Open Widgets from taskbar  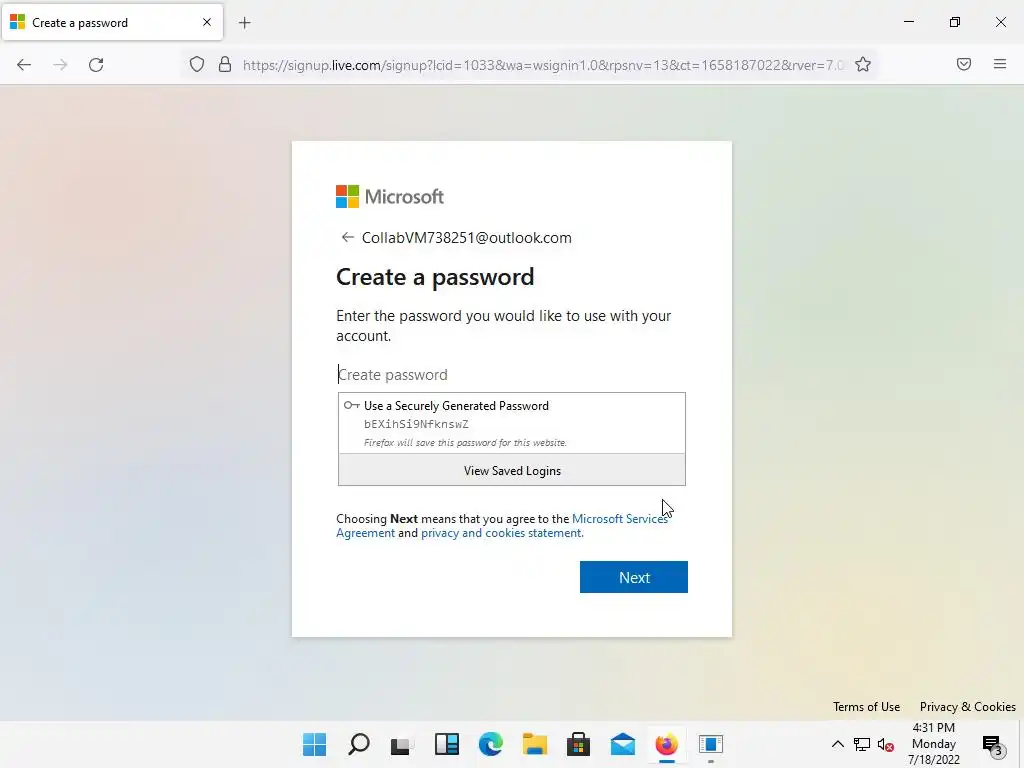pos(447,744)
